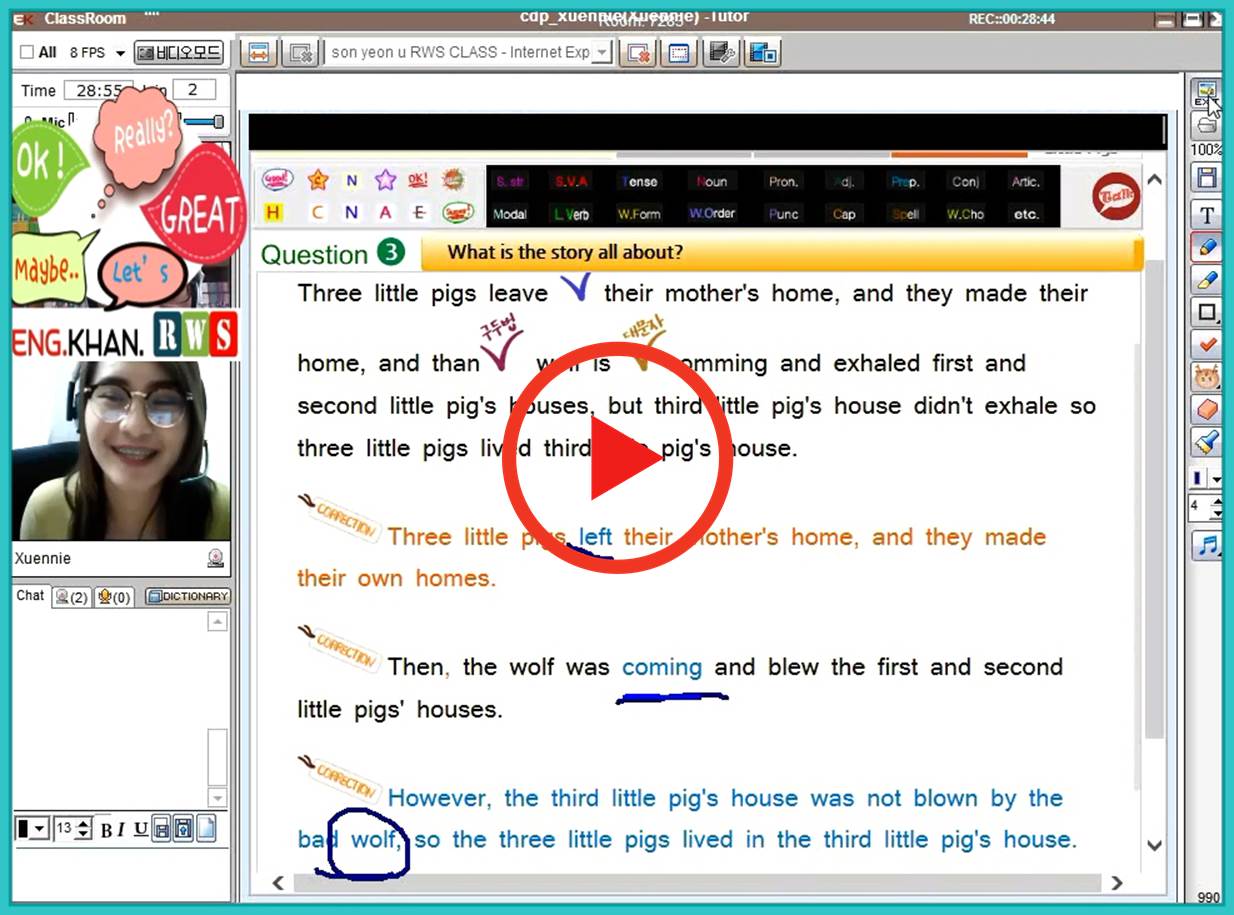
Task: Select the blue pen drawing tool
Action: click(1207, 247)
